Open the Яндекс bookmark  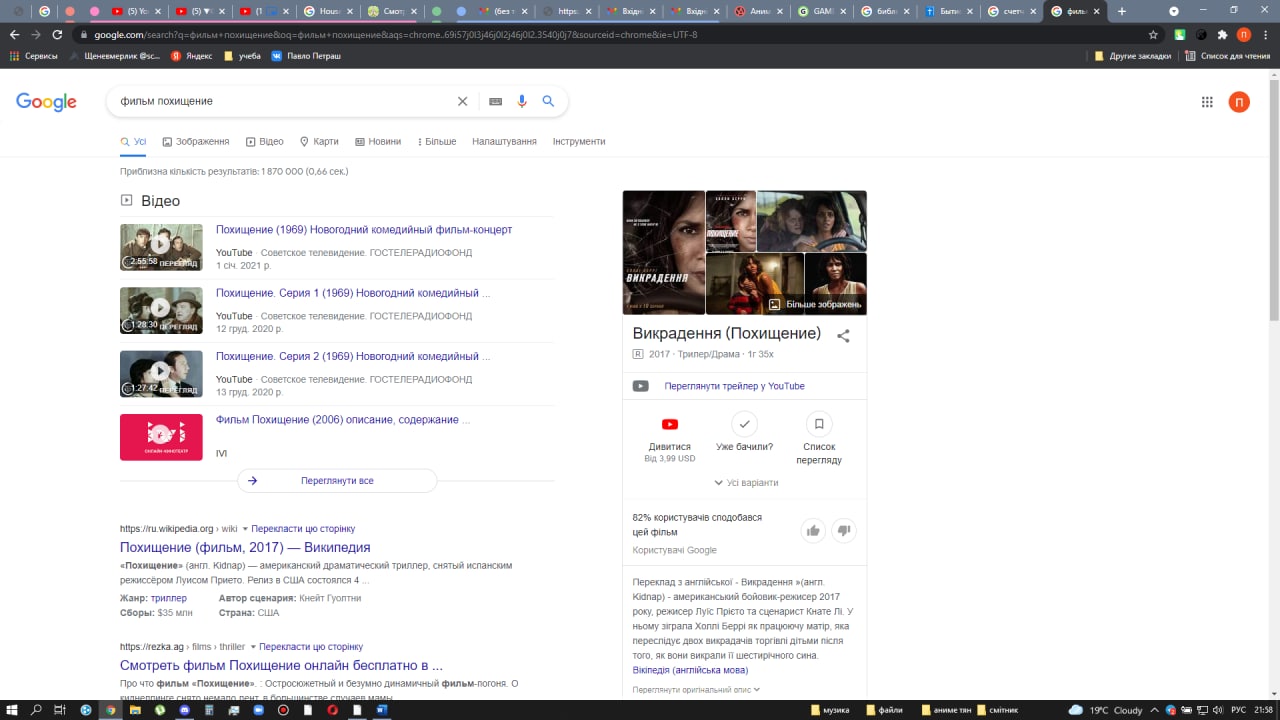pos(191,56)
